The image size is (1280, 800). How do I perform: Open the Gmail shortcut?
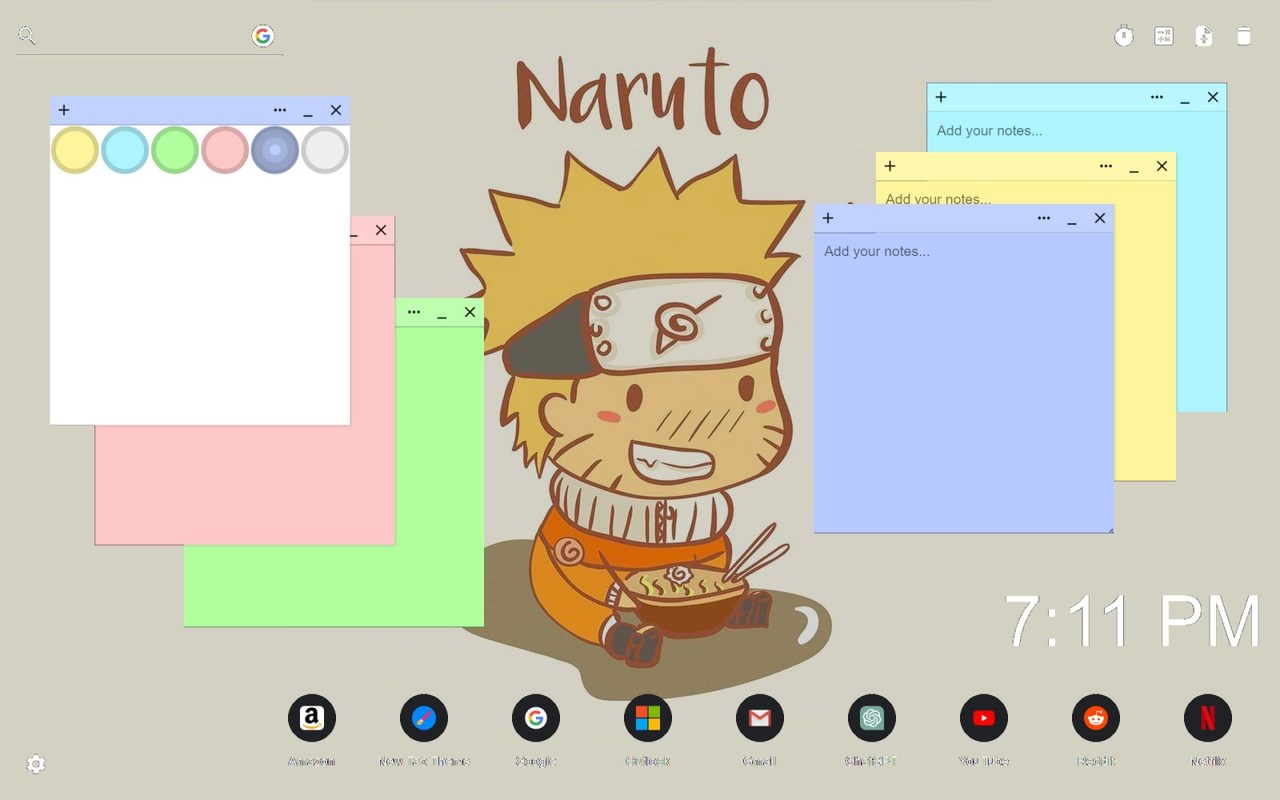(760, 718)
